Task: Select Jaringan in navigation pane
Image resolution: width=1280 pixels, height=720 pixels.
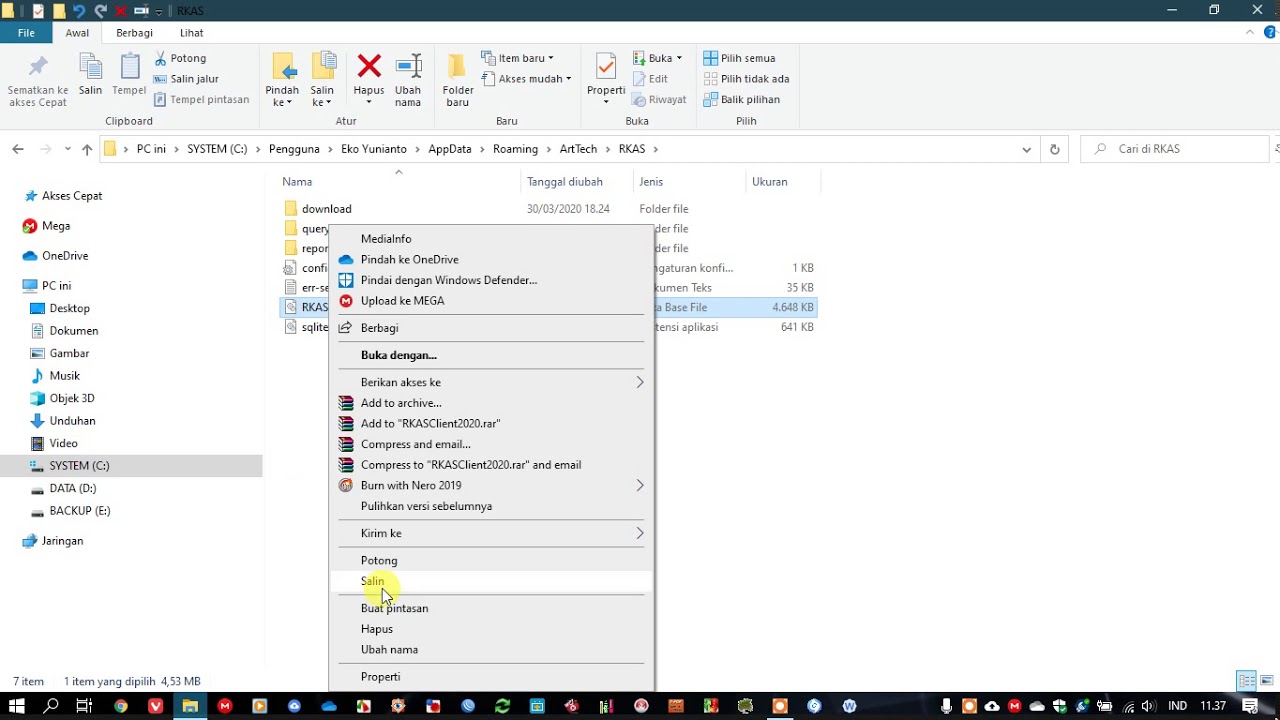Action: point(62,541)
